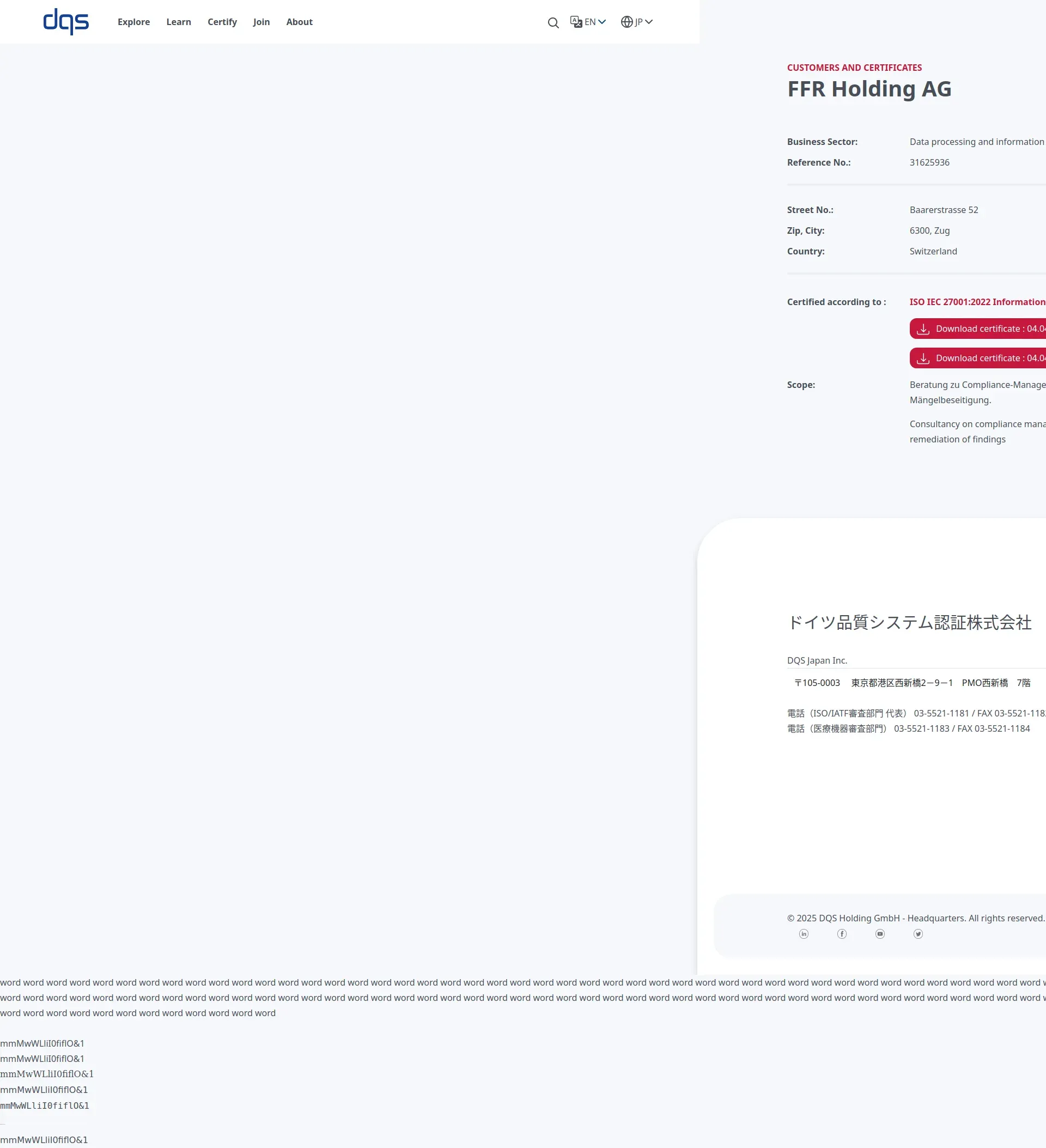Image resolution: width=1046 pixels, height=1148 pixels.
Task: Open the Explore menu
Action: pyautogui.click(x=134, y=22)
